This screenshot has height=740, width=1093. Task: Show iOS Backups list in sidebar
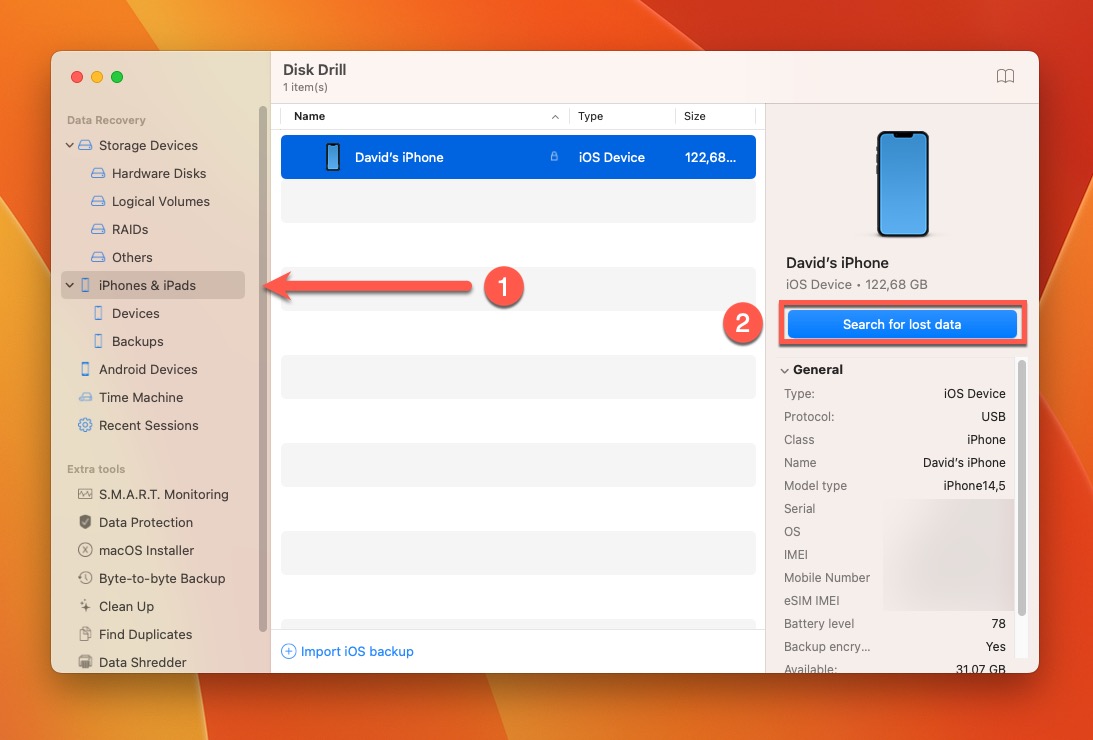click(x=137, y=341)
